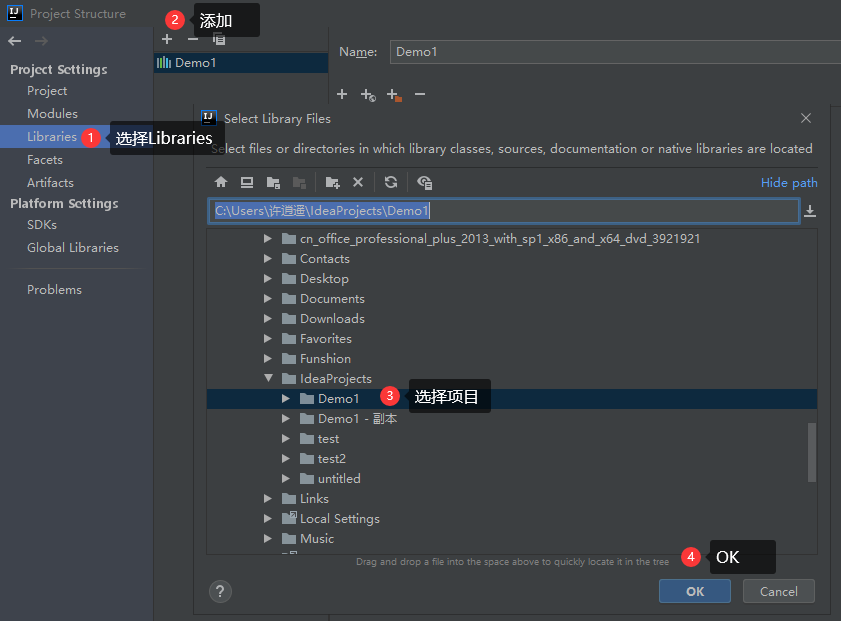Select Demo1 library in the list
841x621 pixels.
241,63
